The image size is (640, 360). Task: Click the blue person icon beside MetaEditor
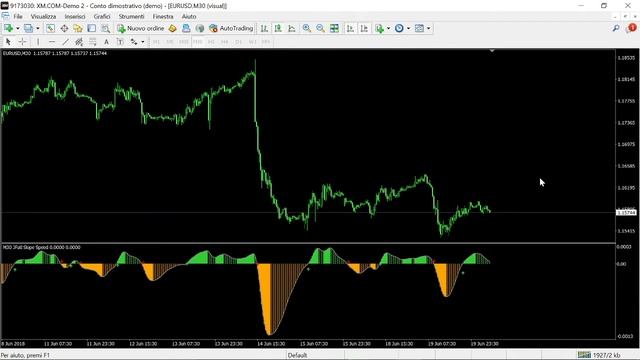coord(186,28)
